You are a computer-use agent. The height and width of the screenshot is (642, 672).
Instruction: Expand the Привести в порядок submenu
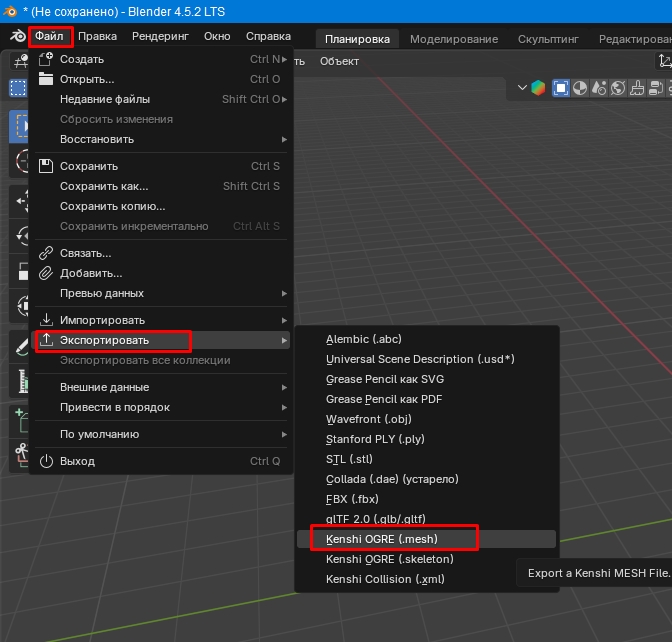pyautogui.click(x=284, y=408)
